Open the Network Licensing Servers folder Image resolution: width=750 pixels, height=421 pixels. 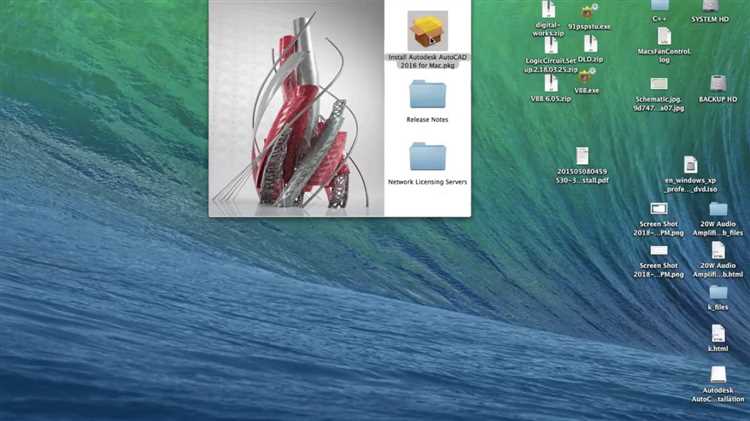428,156
